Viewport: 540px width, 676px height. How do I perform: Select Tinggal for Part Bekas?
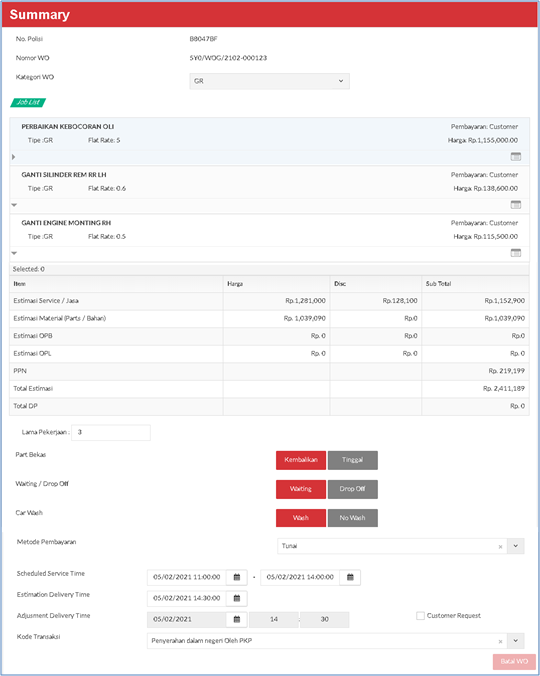click(x=353, y=460)
